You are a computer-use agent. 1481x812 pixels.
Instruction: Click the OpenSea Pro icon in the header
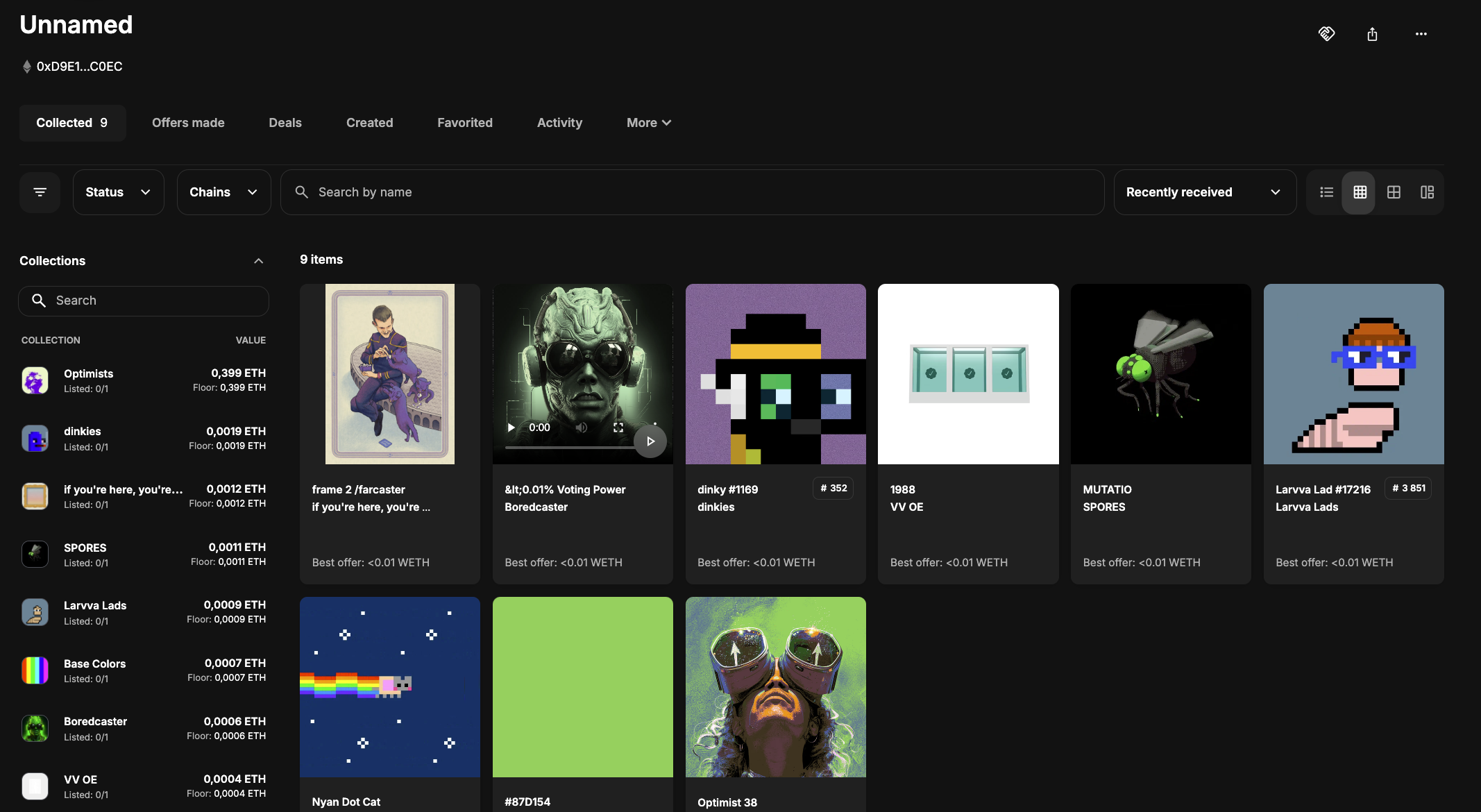1326,33
